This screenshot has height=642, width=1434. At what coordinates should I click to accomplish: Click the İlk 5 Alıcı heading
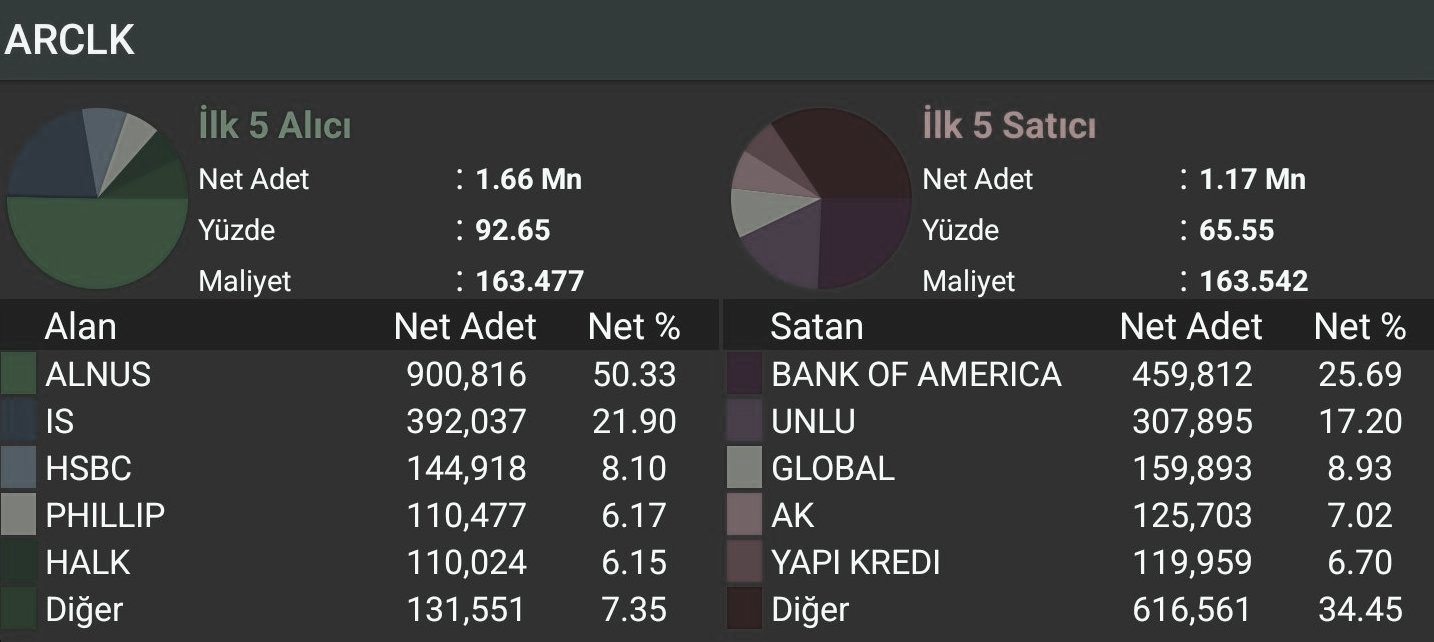(x=275, y=127)
